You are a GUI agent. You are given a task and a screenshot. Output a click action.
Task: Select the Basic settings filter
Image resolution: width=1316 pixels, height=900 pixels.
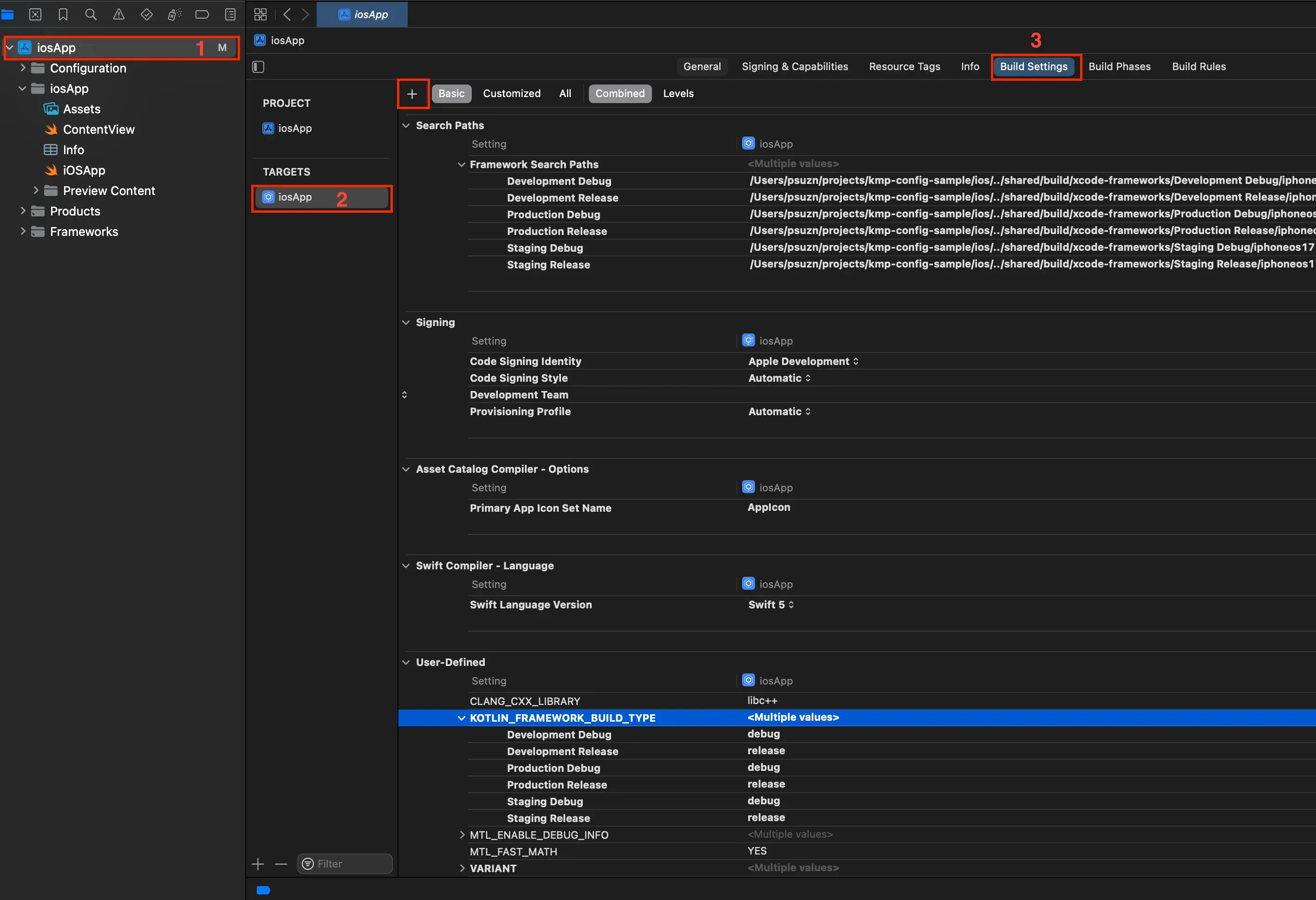pos(451,93)
